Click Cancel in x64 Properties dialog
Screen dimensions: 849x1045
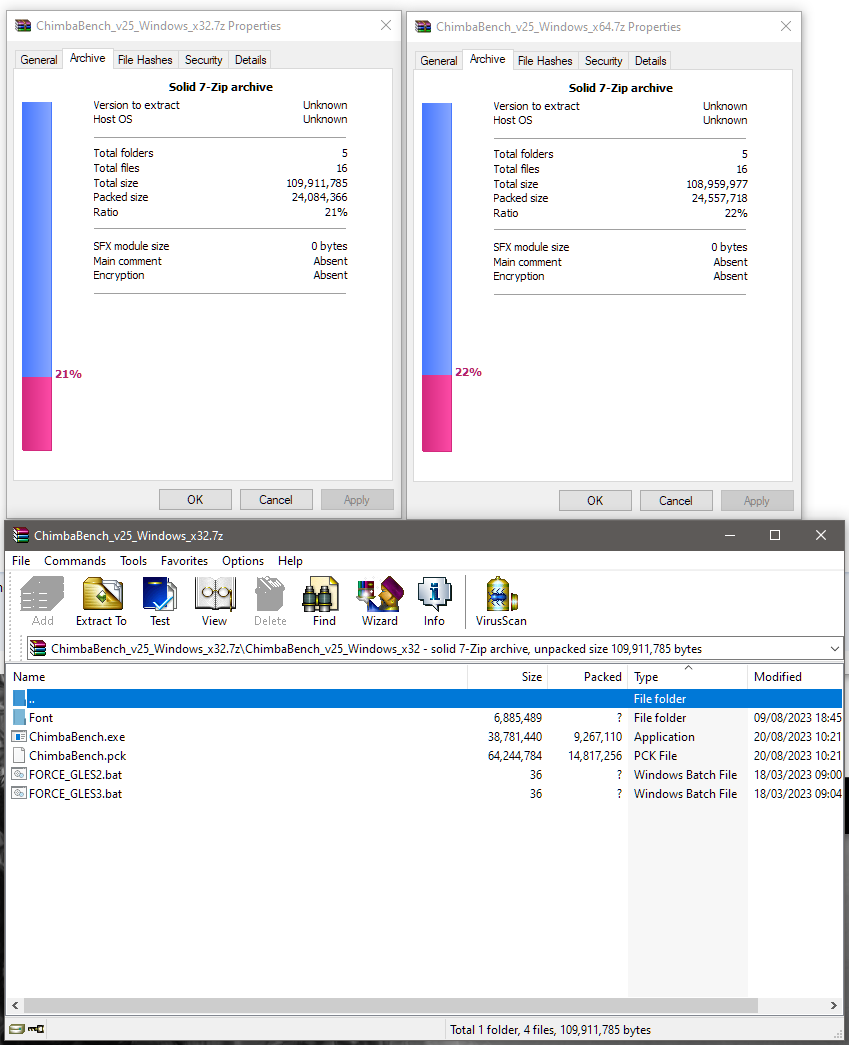[676, 501]
